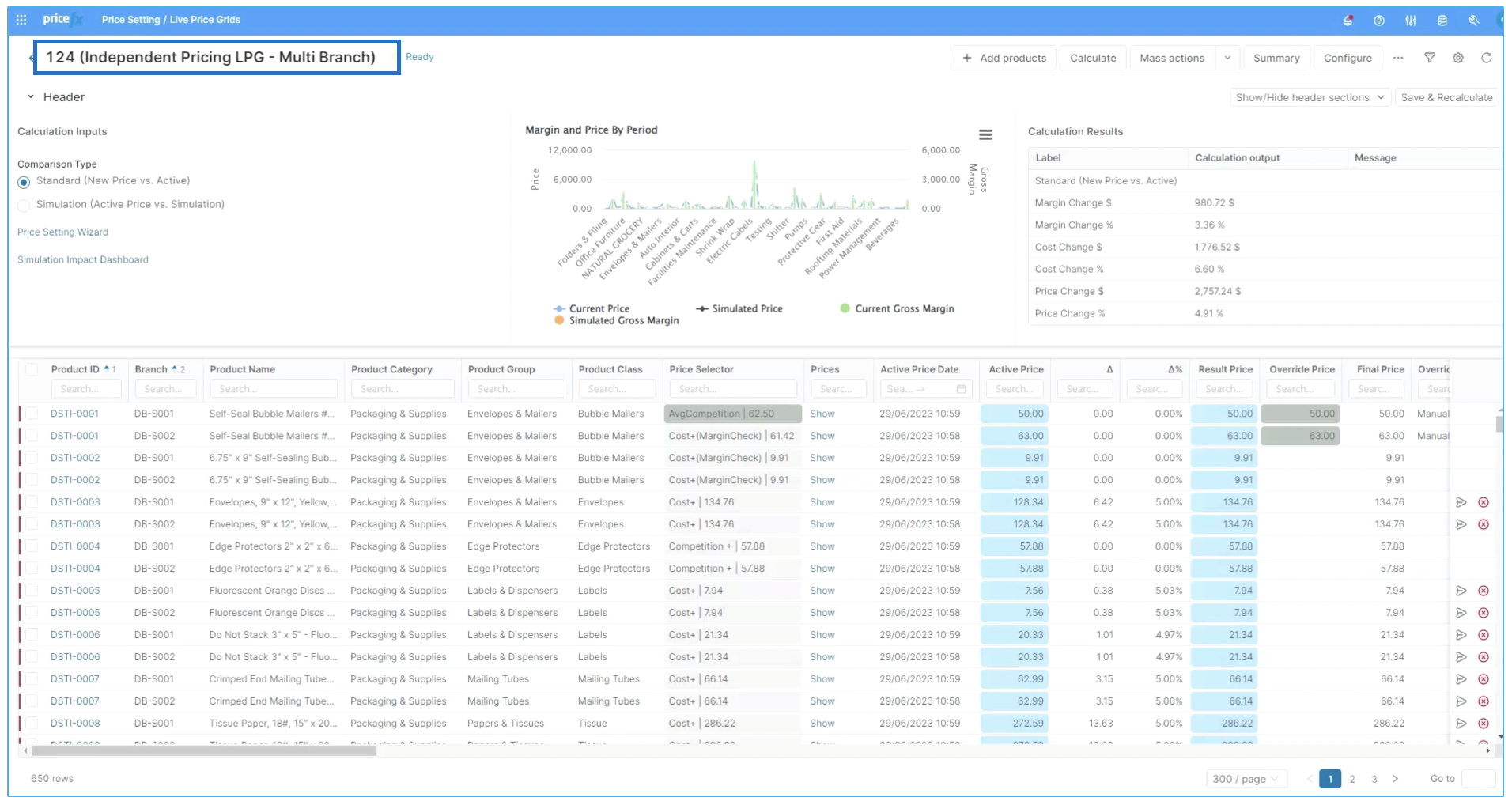Expand the Mass actions dropdown arrow

click(x=1227, y=58)
